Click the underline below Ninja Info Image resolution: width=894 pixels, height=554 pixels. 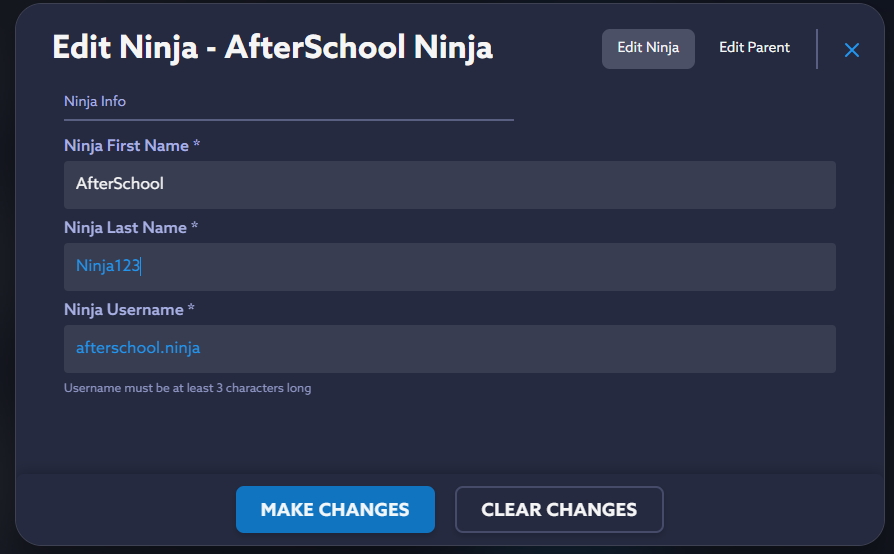[288, 120]
